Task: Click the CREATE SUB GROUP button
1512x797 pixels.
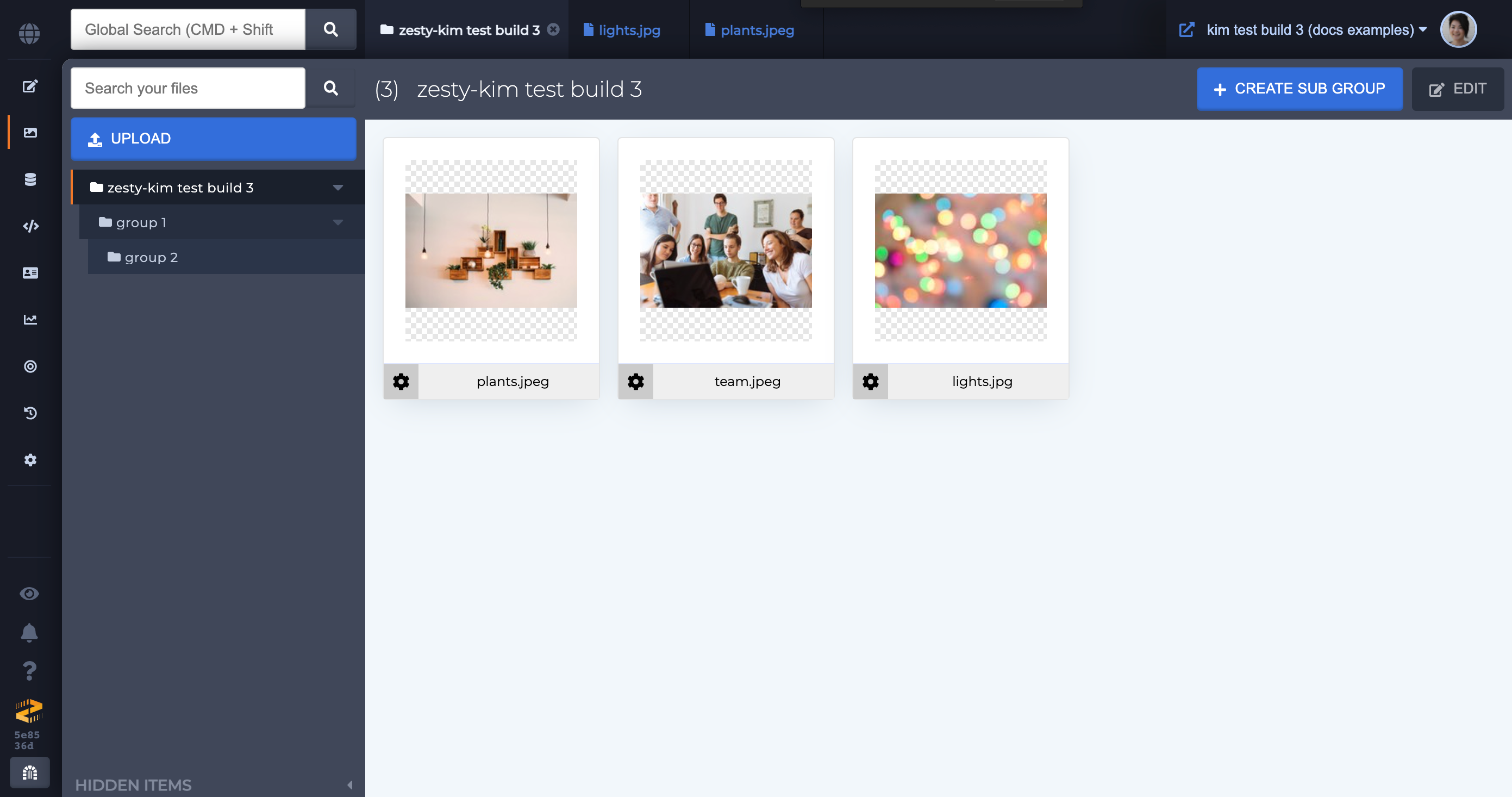Action: (1299, 89)
